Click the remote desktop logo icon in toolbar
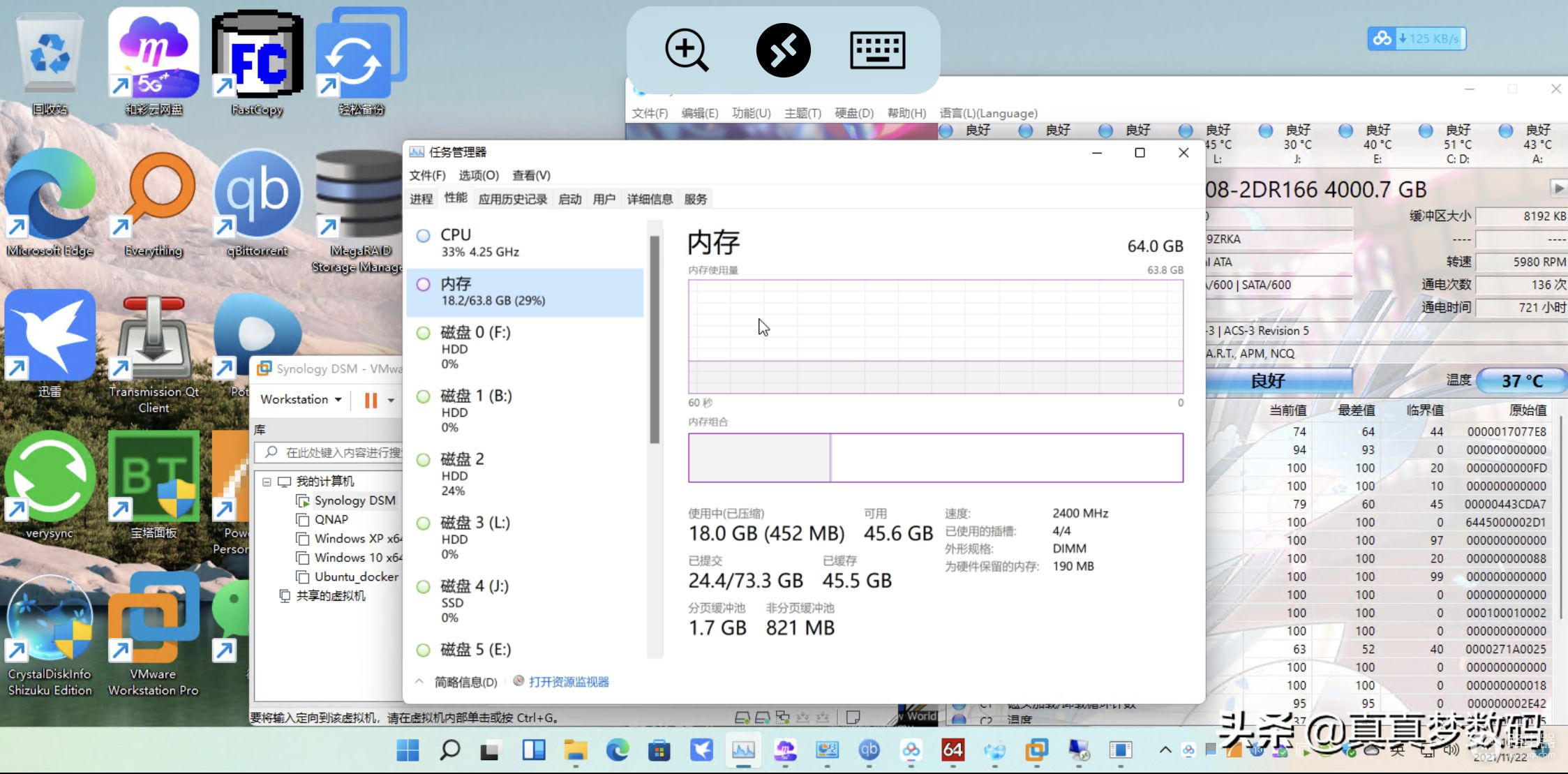 click(783, 50)
